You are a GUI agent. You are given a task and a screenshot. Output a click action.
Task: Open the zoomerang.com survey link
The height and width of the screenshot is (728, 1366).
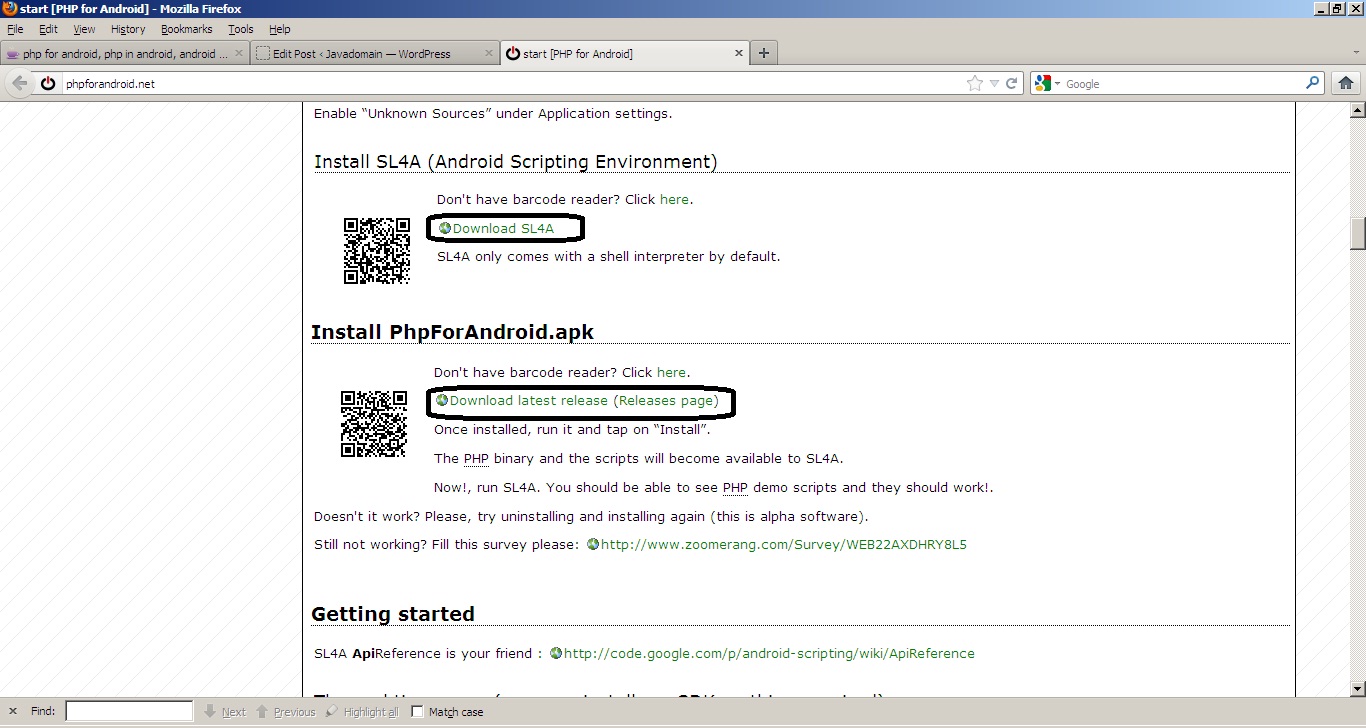click(783, 545)
